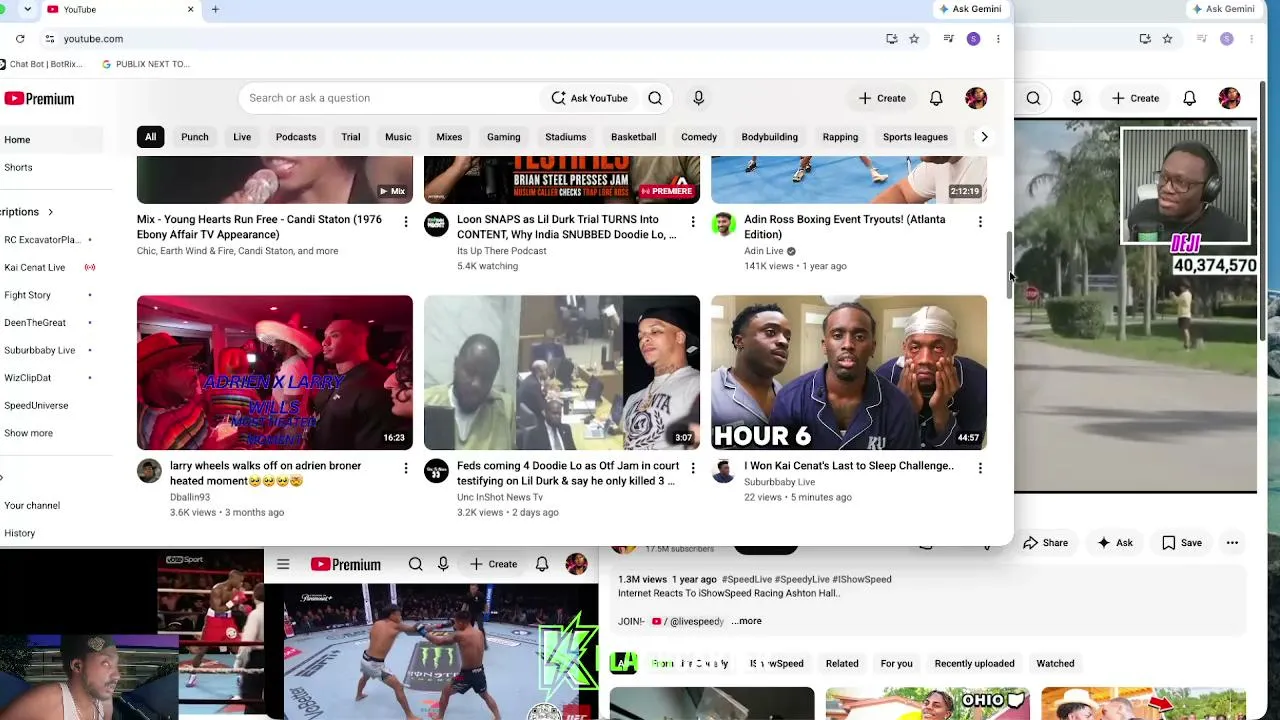Reload the youtube.com page
The width and height of the screenshot is (1280, 720).
pos(20,39)
